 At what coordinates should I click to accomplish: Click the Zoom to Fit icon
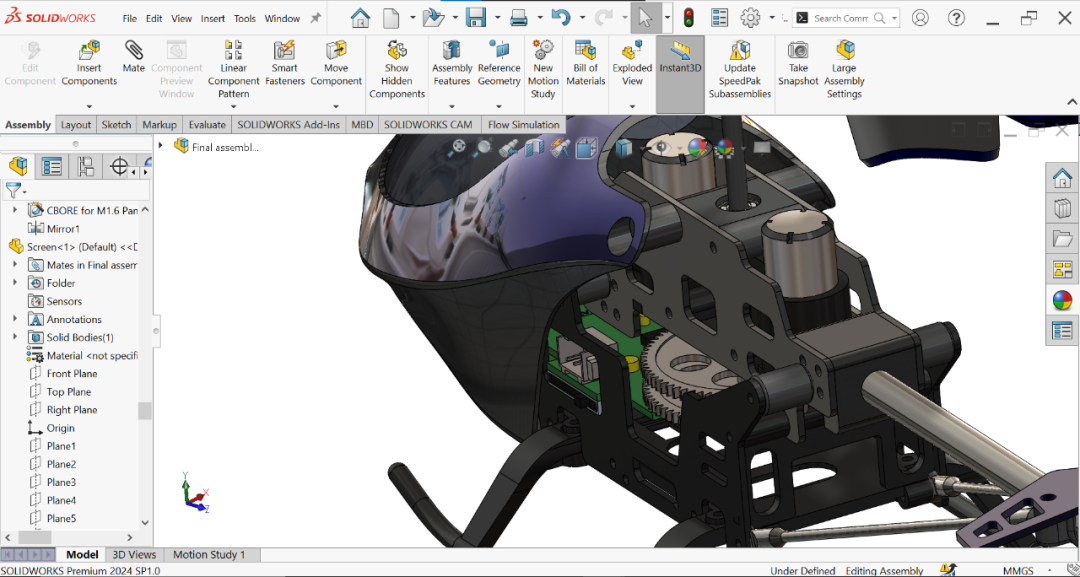pos(459,146)
